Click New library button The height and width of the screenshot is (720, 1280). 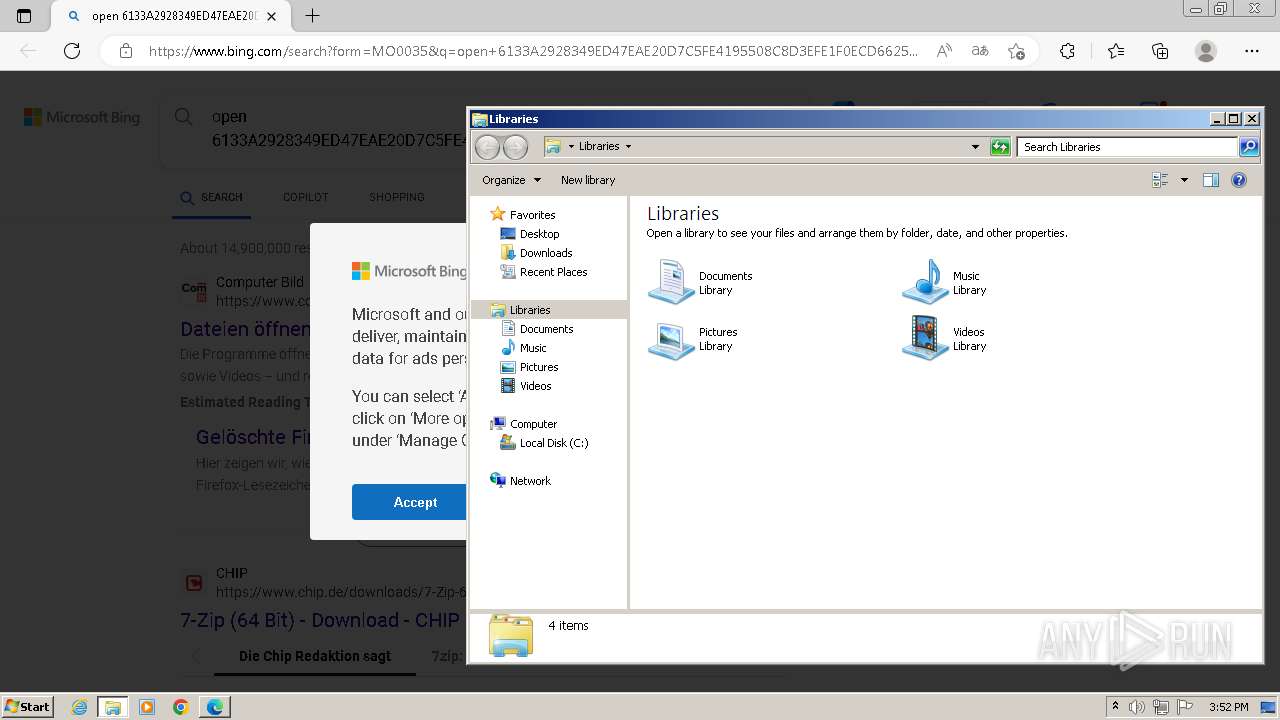point(588,180)
